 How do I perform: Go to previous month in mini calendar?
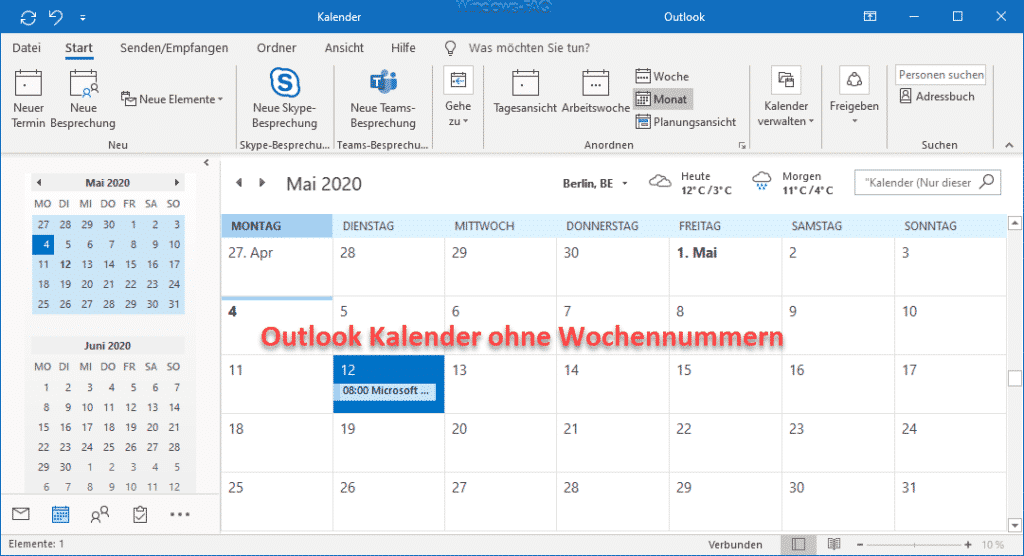point(39,183)
